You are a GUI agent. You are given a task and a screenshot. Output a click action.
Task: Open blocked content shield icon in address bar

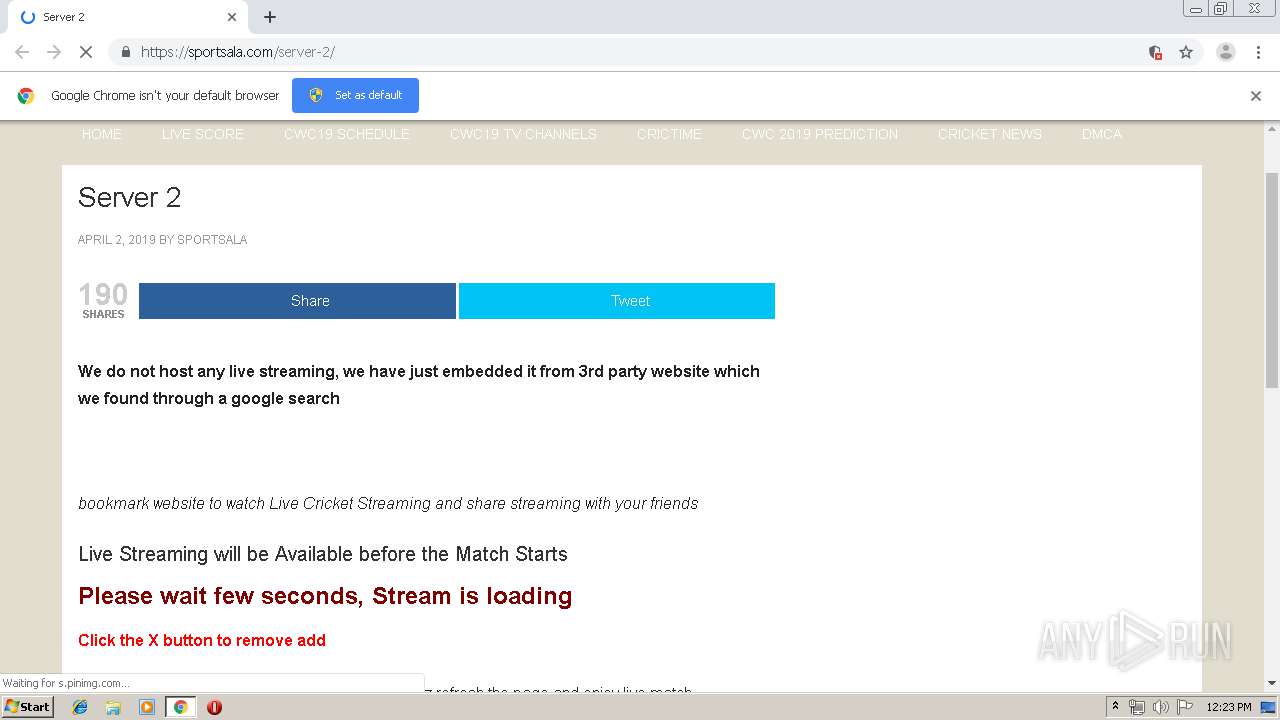(1155, 52)
